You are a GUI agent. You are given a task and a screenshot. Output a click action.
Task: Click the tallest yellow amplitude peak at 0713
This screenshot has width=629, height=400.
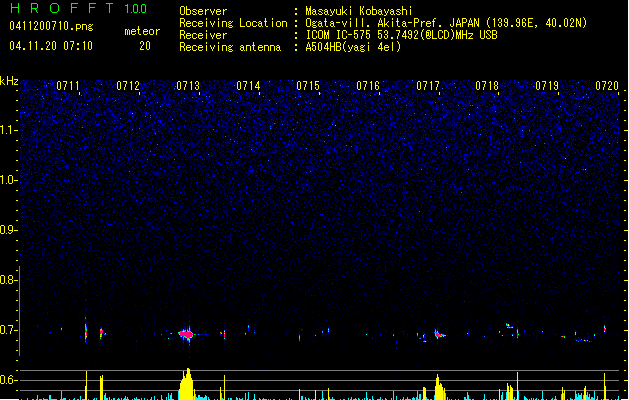pyautogui.click(x=187, y=384)
